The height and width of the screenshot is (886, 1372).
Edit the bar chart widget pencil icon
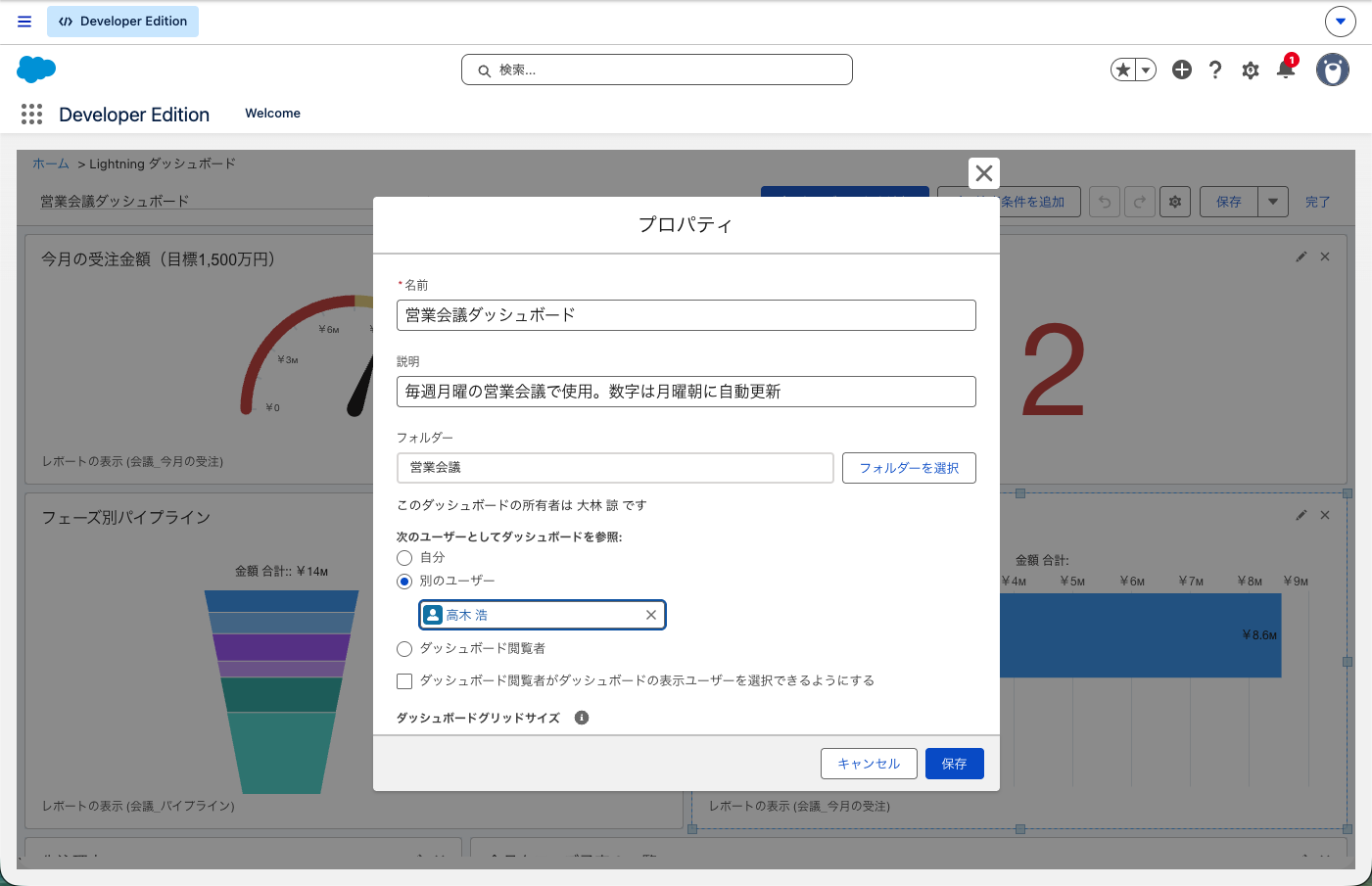(x=1301, y=515)
